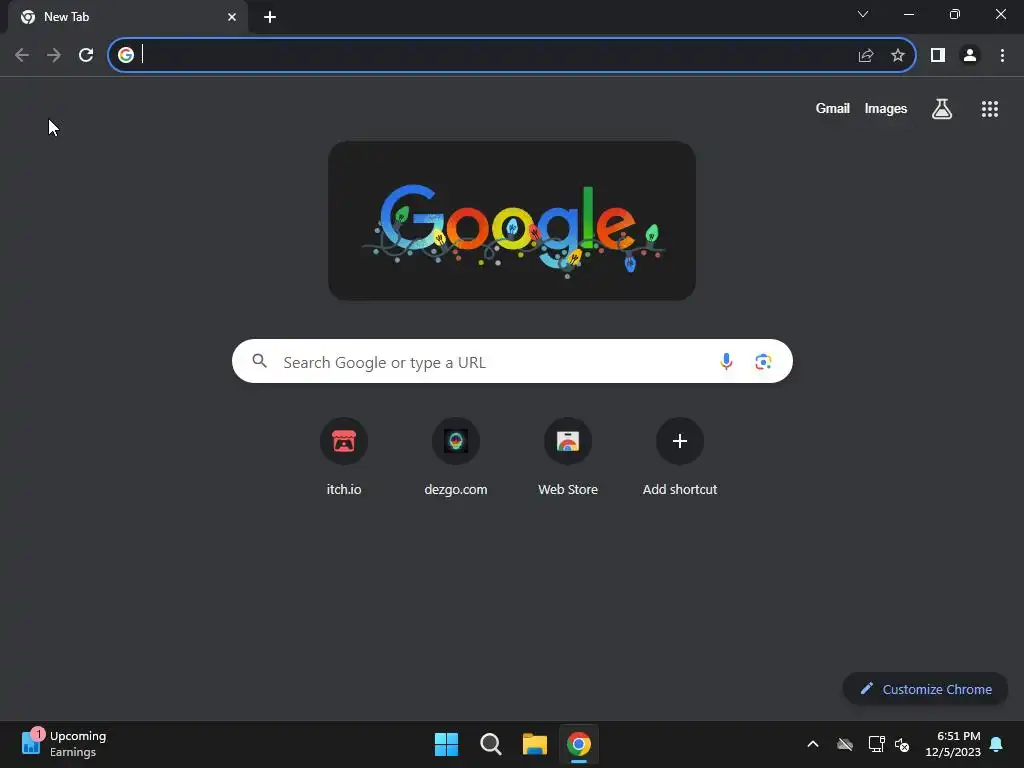This screenshot has height=768, width=1024.
Task: Go forward using the browser forward arrow
Action: click(x=54, y=56)
